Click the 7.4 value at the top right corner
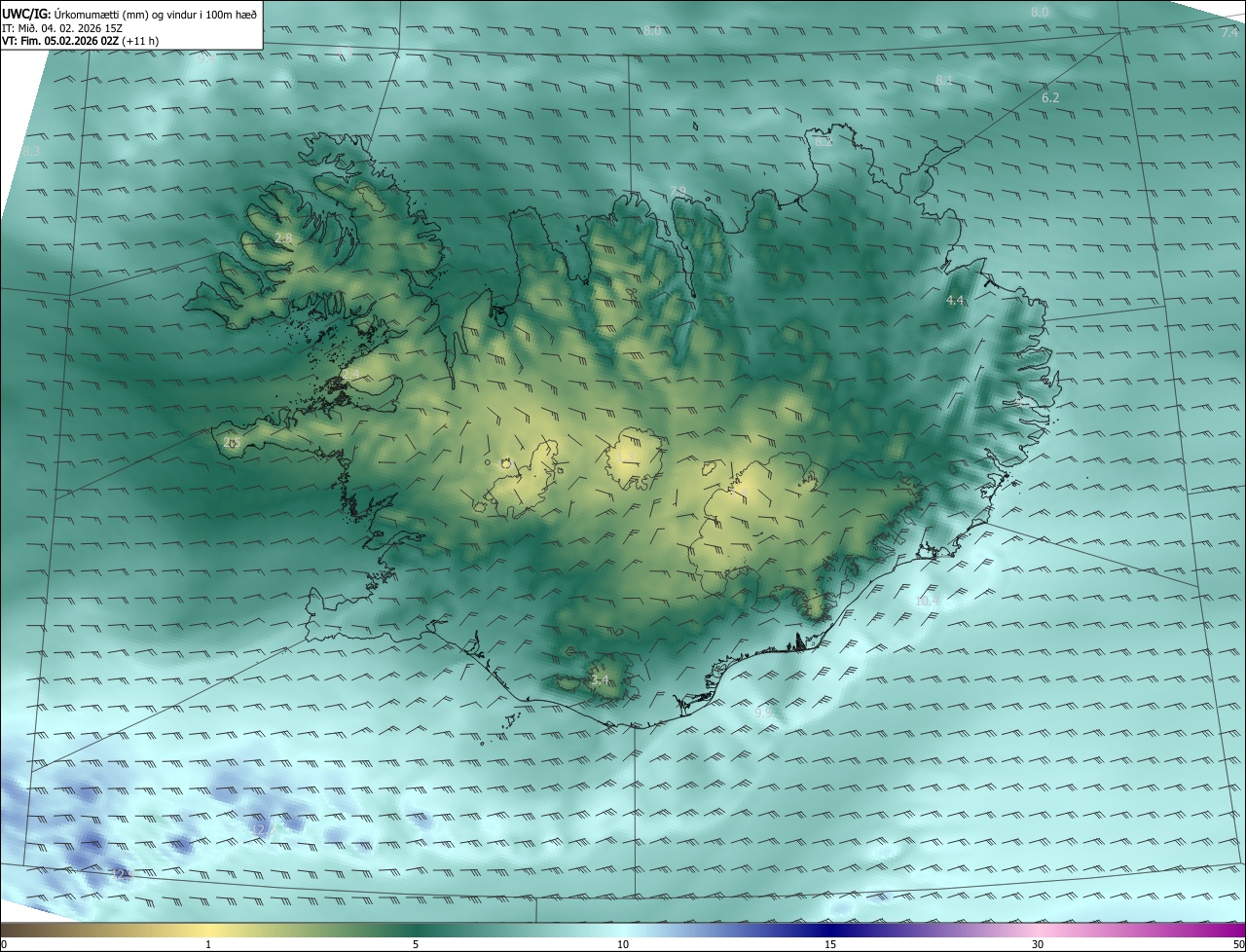This screenshot has width=1246, height=952. click(1229, 32)
